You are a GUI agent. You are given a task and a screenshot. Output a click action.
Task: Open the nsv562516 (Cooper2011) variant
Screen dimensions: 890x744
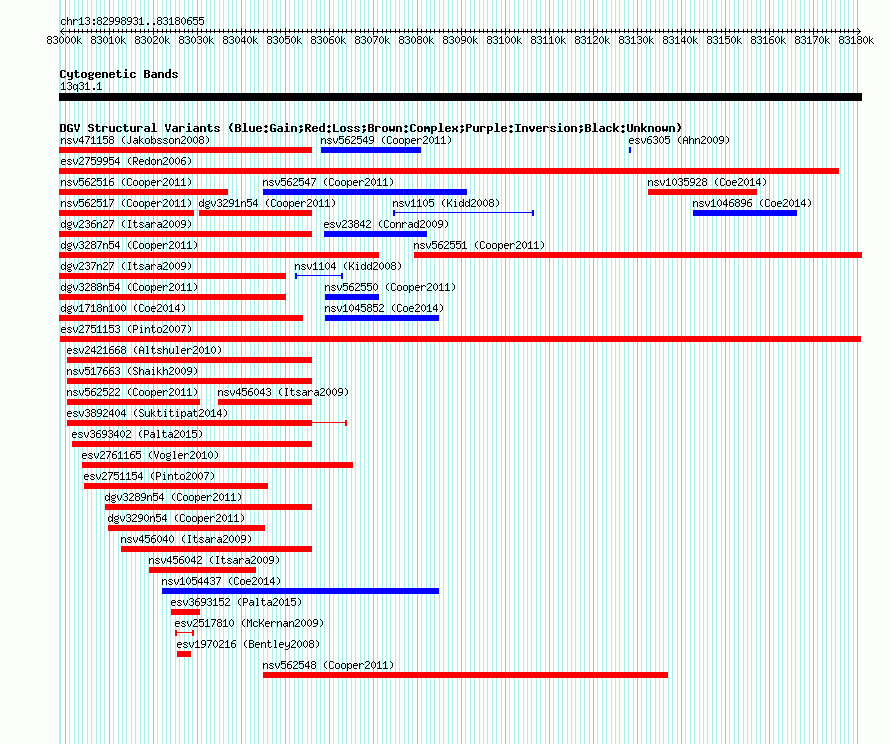(126, 182)
